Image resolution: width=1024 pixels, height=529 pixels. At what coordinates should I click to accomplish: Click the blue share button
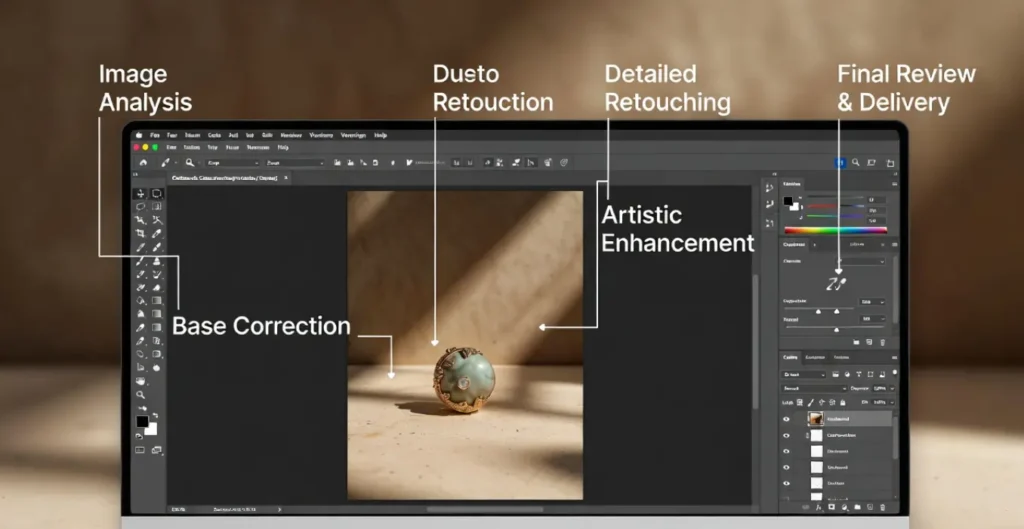coord(840,163)
